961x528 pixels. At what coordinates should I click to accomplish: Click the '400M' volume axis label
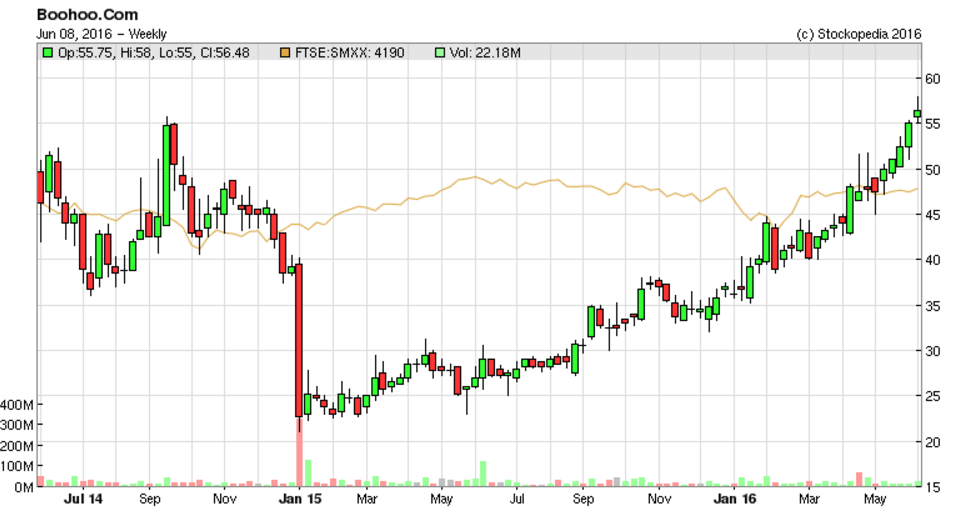[x=17, y=404]
